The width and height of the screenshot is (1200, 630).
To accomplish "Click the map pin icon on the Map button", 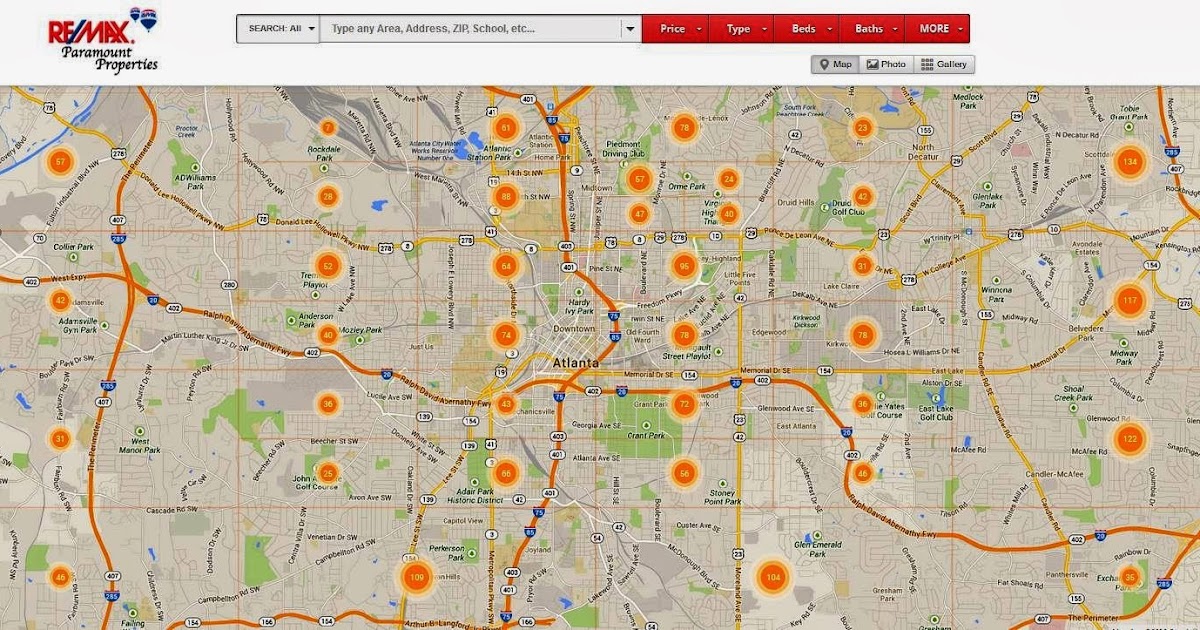I will 825,63.
